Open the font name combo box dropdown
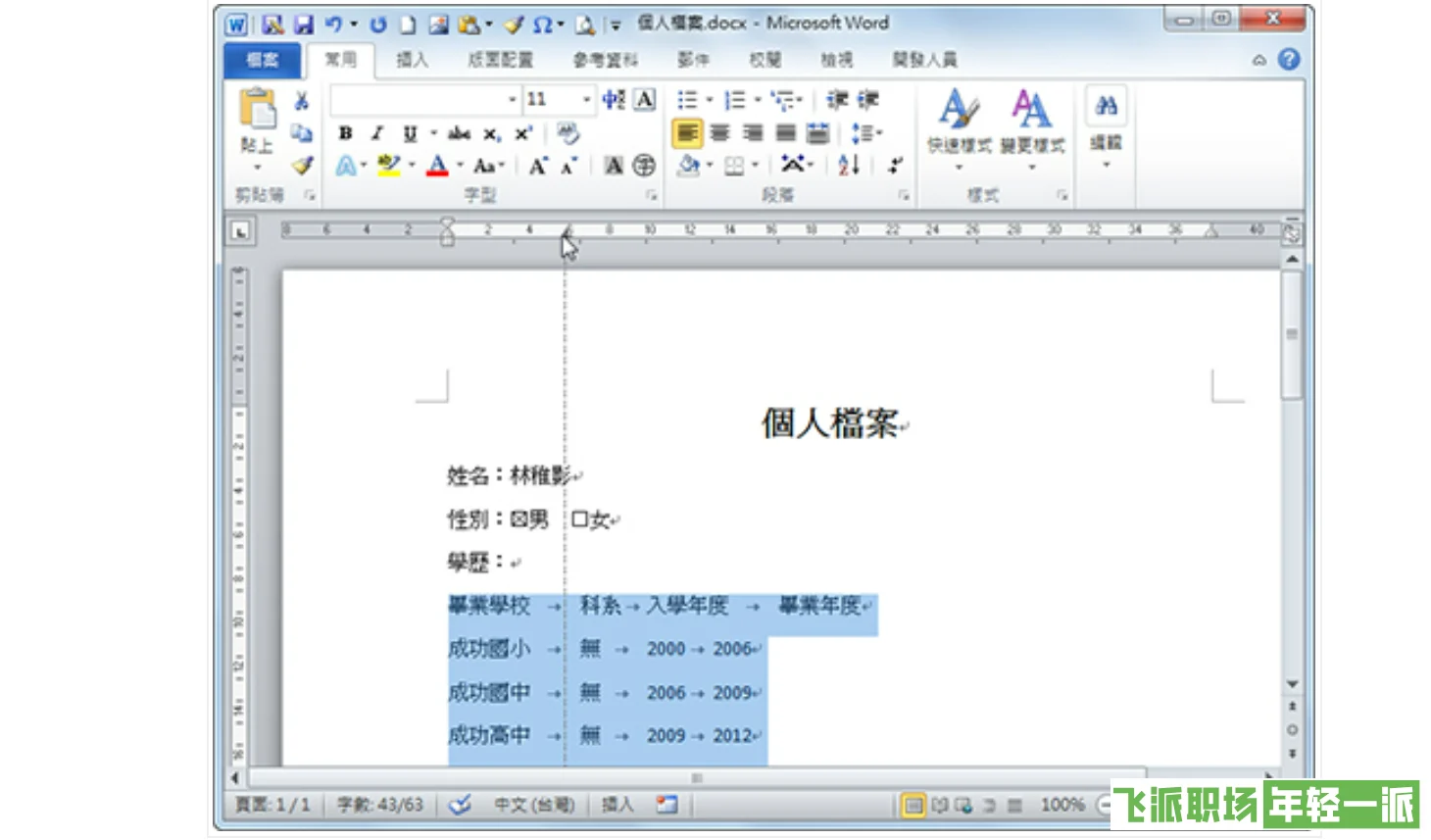1431x840 pixels. tap(512, 100)
